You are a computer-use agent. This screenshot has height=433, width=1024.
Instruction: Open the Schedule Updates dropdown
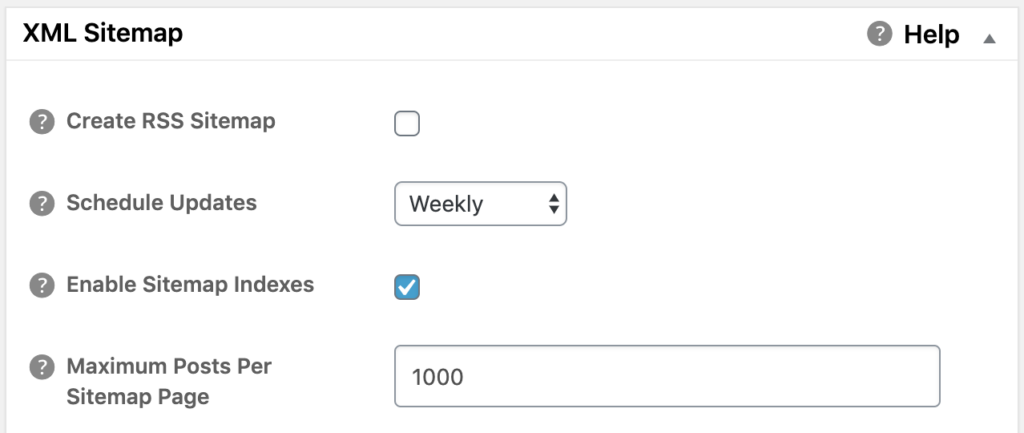(x=481, y=204)
